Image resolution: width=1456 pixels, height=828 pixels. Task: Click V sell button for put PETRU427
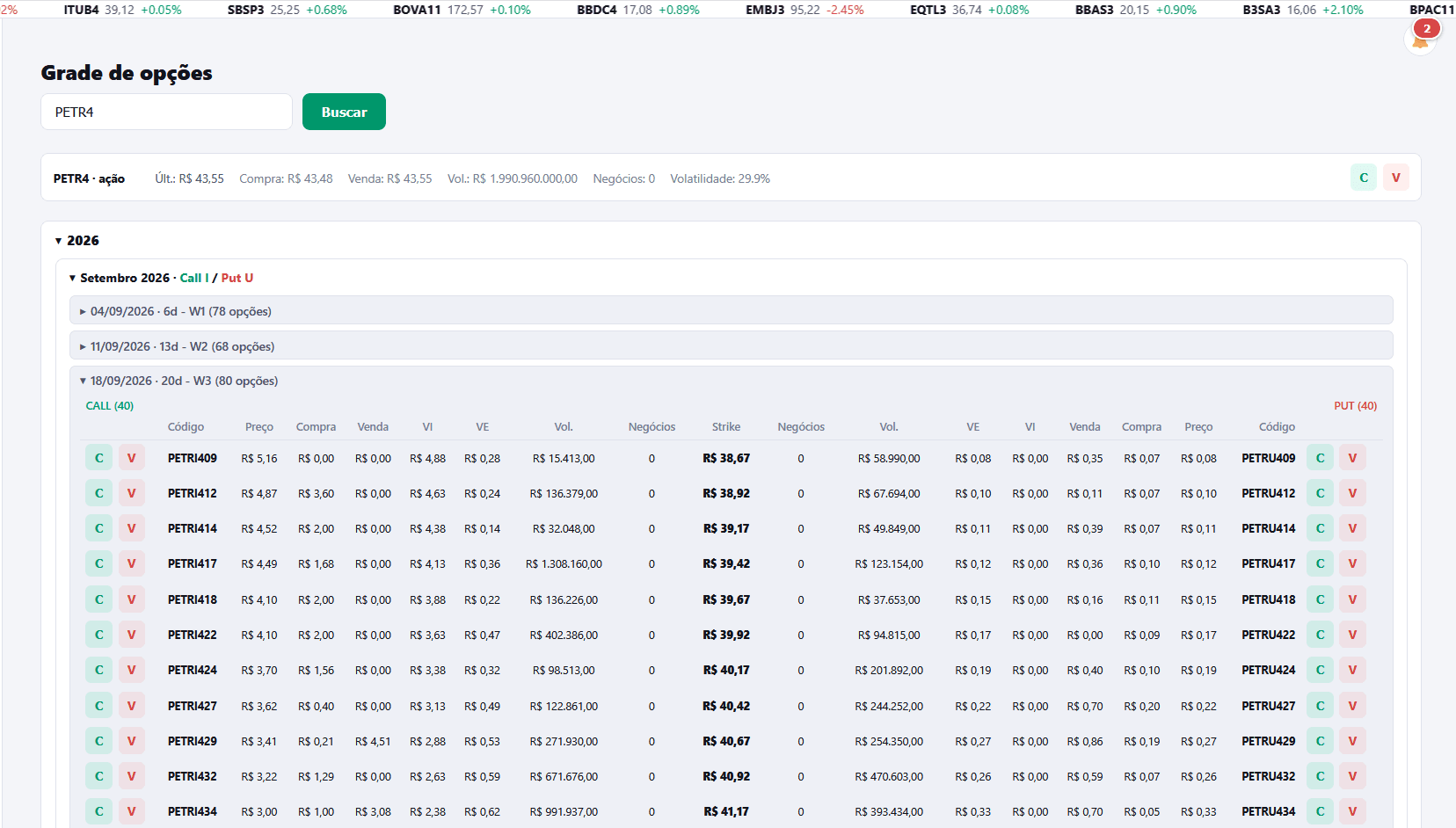click(1352, 706)
